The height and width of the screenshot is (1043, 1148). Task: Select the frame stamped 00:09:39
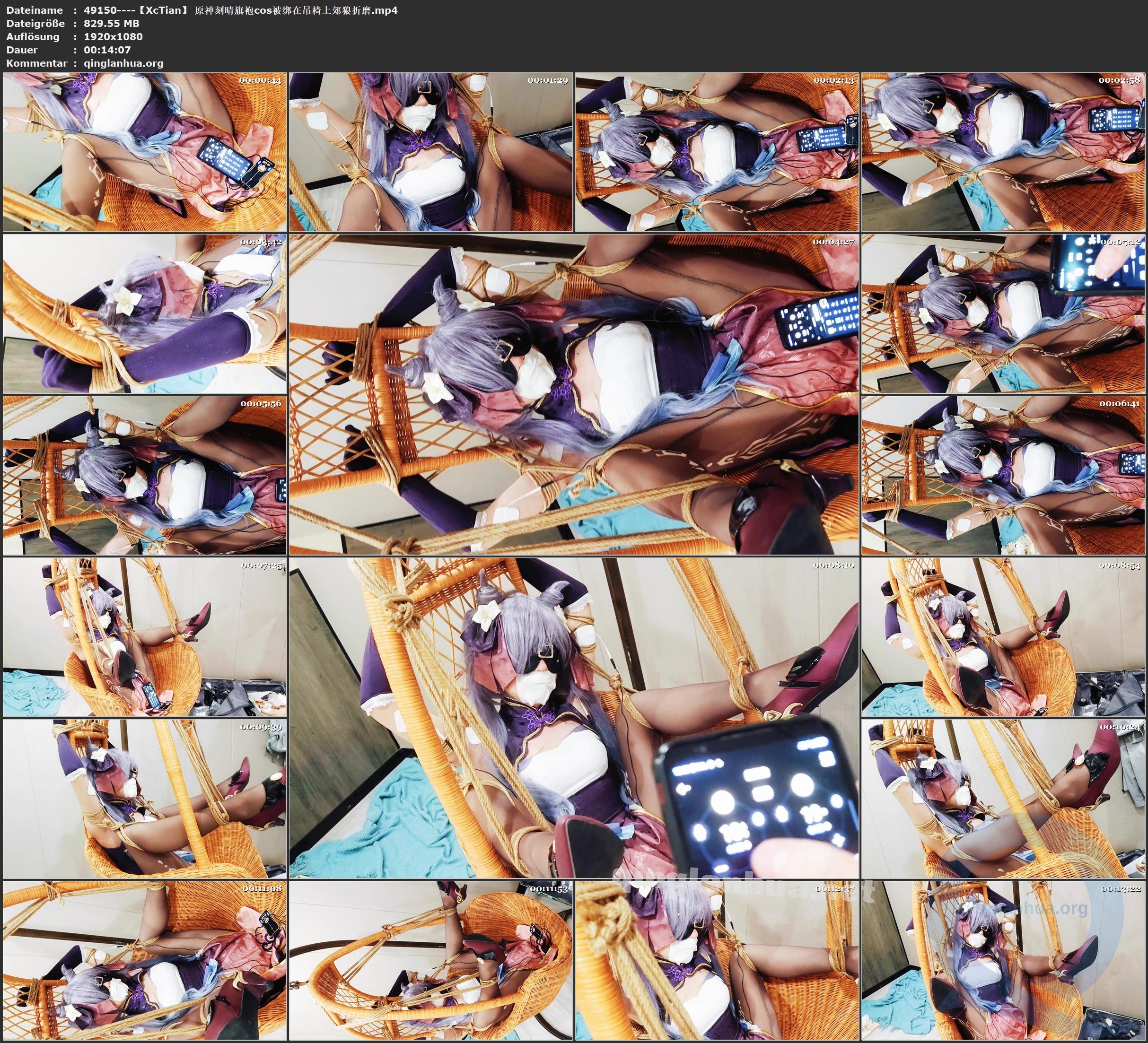(145, 799)
